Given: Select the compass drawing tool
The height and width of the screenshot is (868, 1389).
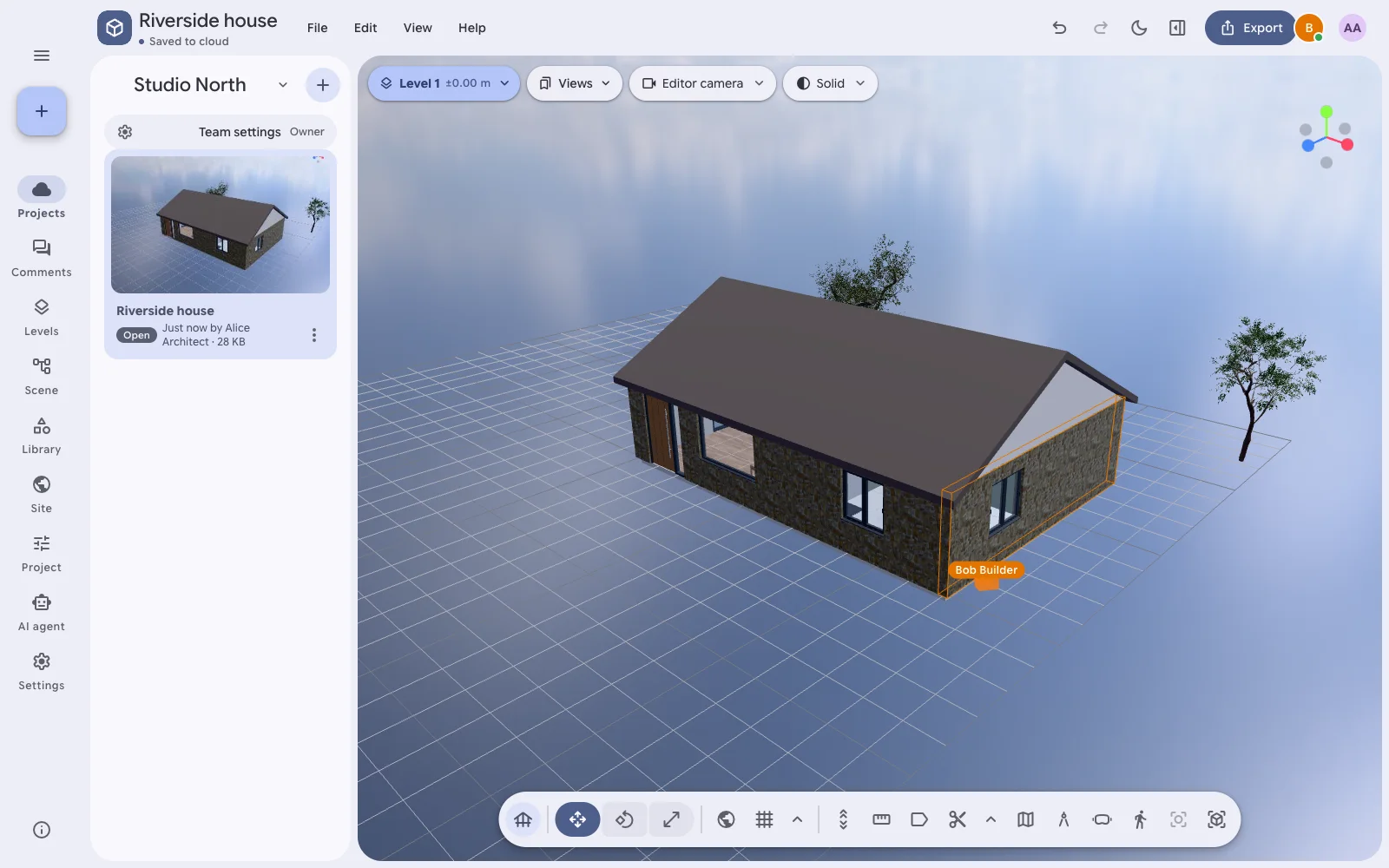Looking at the screenshot, I should 1063,819.
